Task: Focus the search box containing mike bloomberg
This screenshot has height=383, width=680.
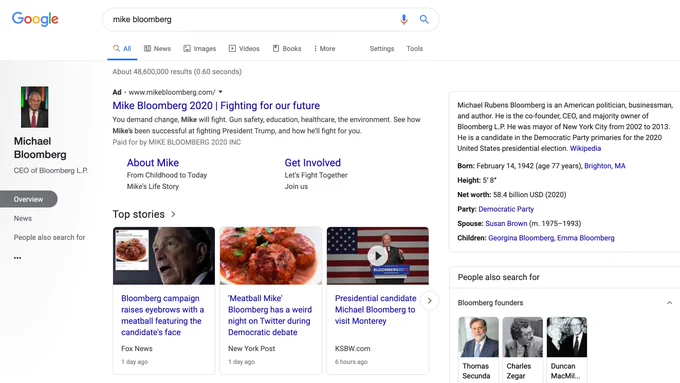Action: (271, 20)
